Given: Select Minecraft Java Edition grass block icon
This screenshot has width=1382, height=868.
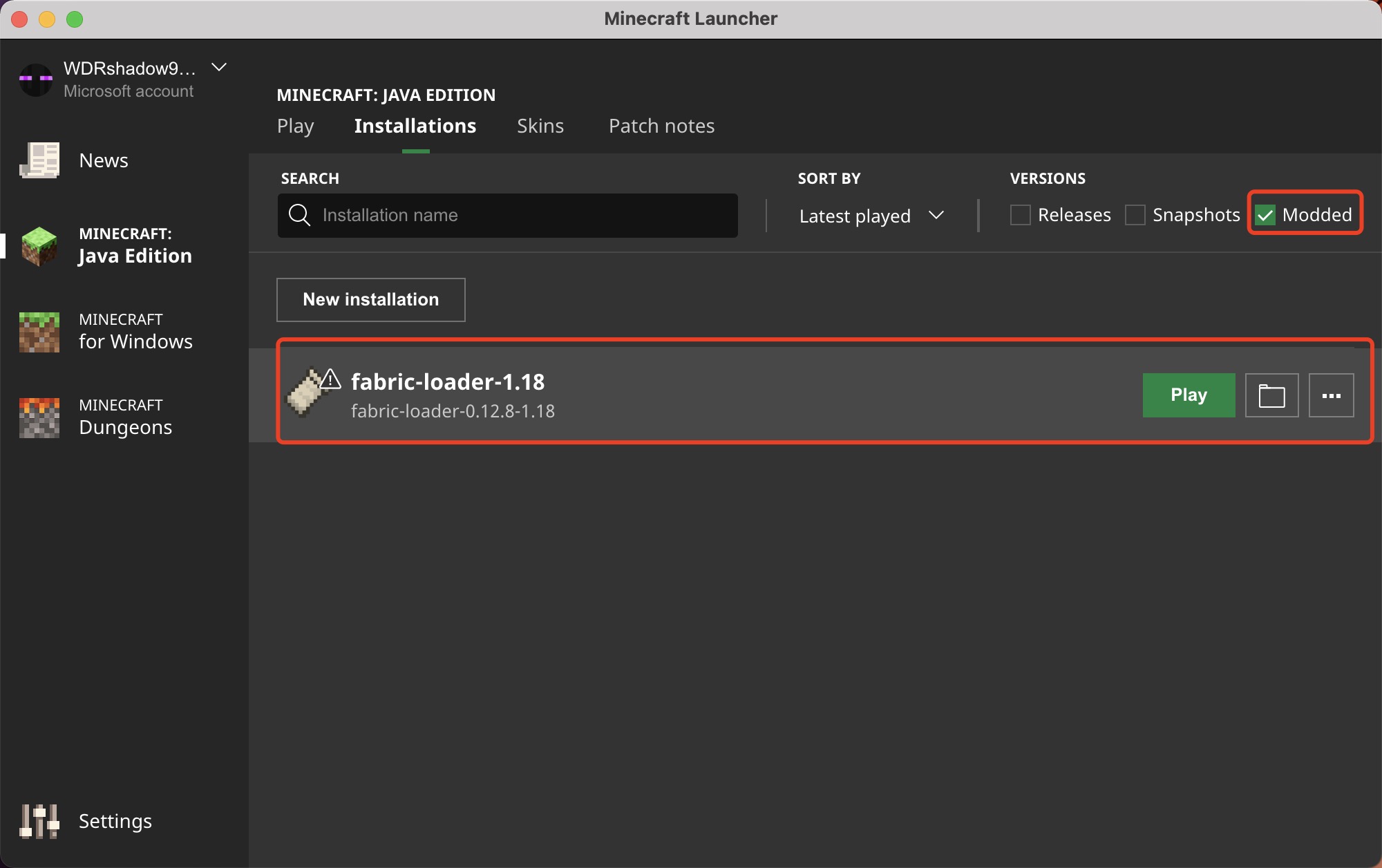Looking at the screenshot, I should (x=39, y=246).
